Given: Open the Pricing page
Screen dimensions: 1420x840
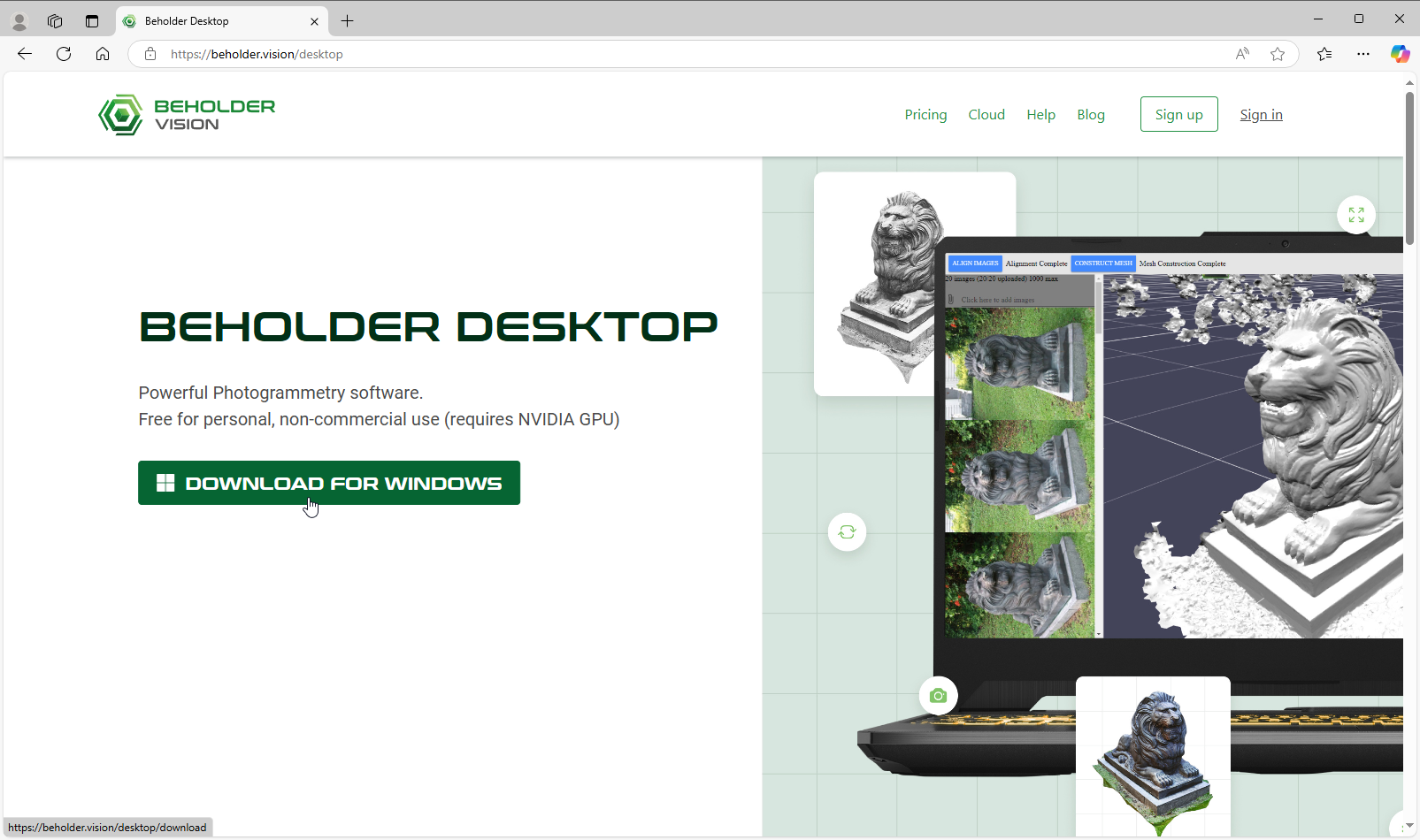Looking at the screenshot, I should coord(925,115).
